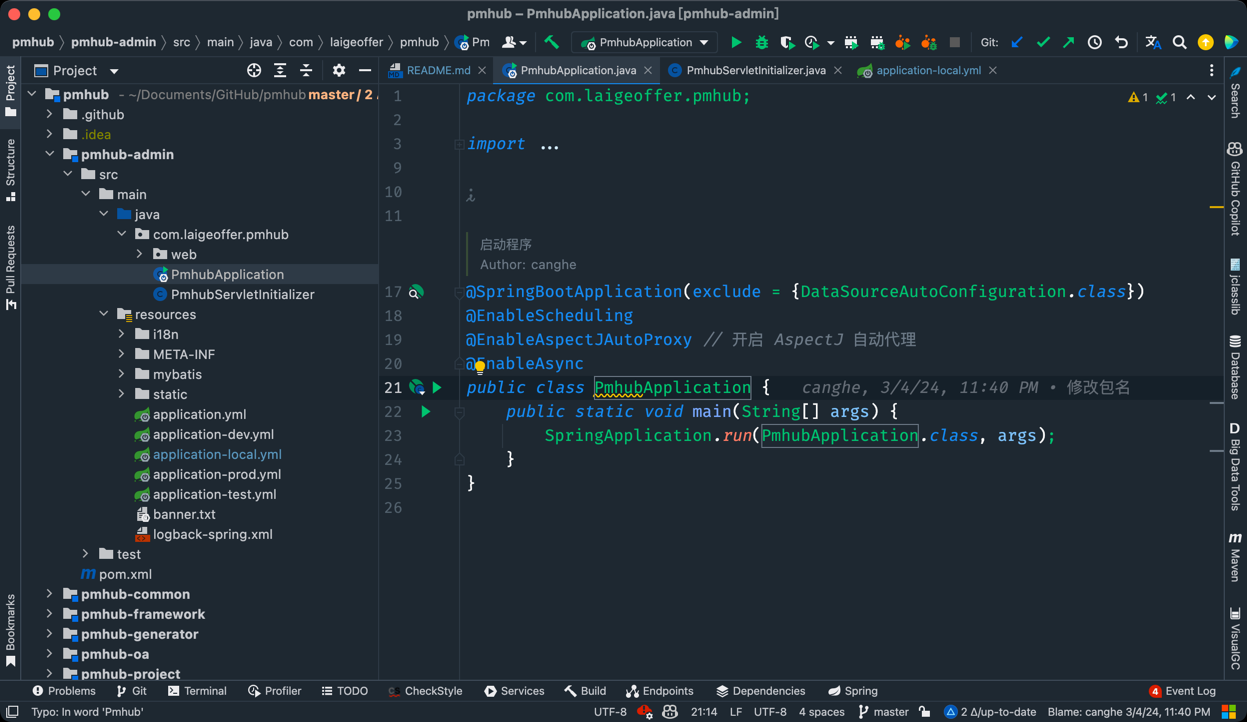Open the Terminal tool window
This screenshot has height=722, width=1247.
(197, 691)
